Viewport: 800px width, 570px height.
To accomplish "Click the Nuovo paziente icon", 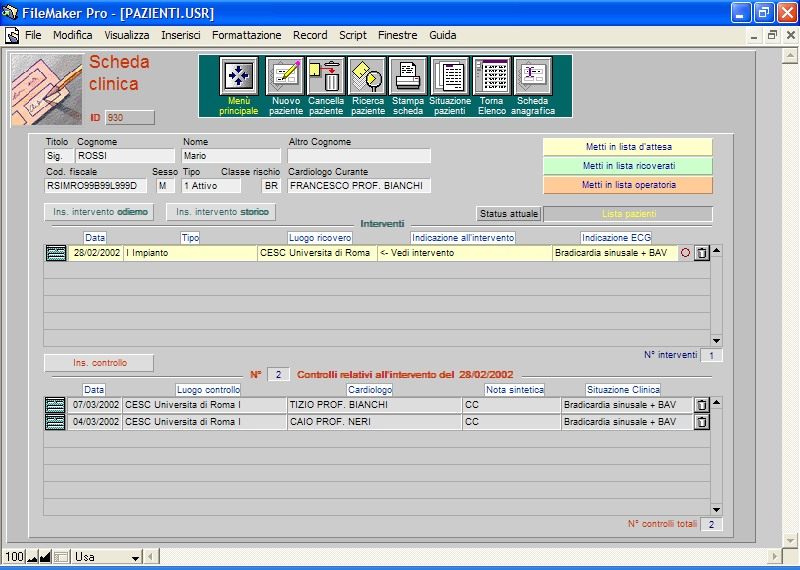I will pos(286,76).
